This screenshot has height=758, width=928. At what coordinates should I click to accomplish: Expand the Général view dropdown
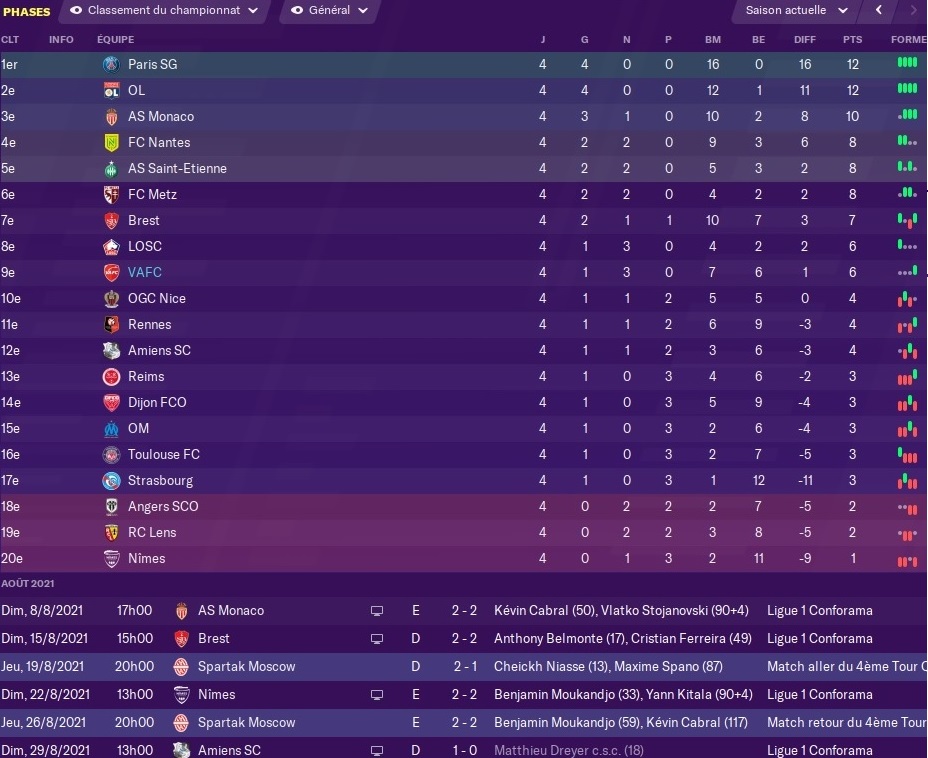pos(330,10)
